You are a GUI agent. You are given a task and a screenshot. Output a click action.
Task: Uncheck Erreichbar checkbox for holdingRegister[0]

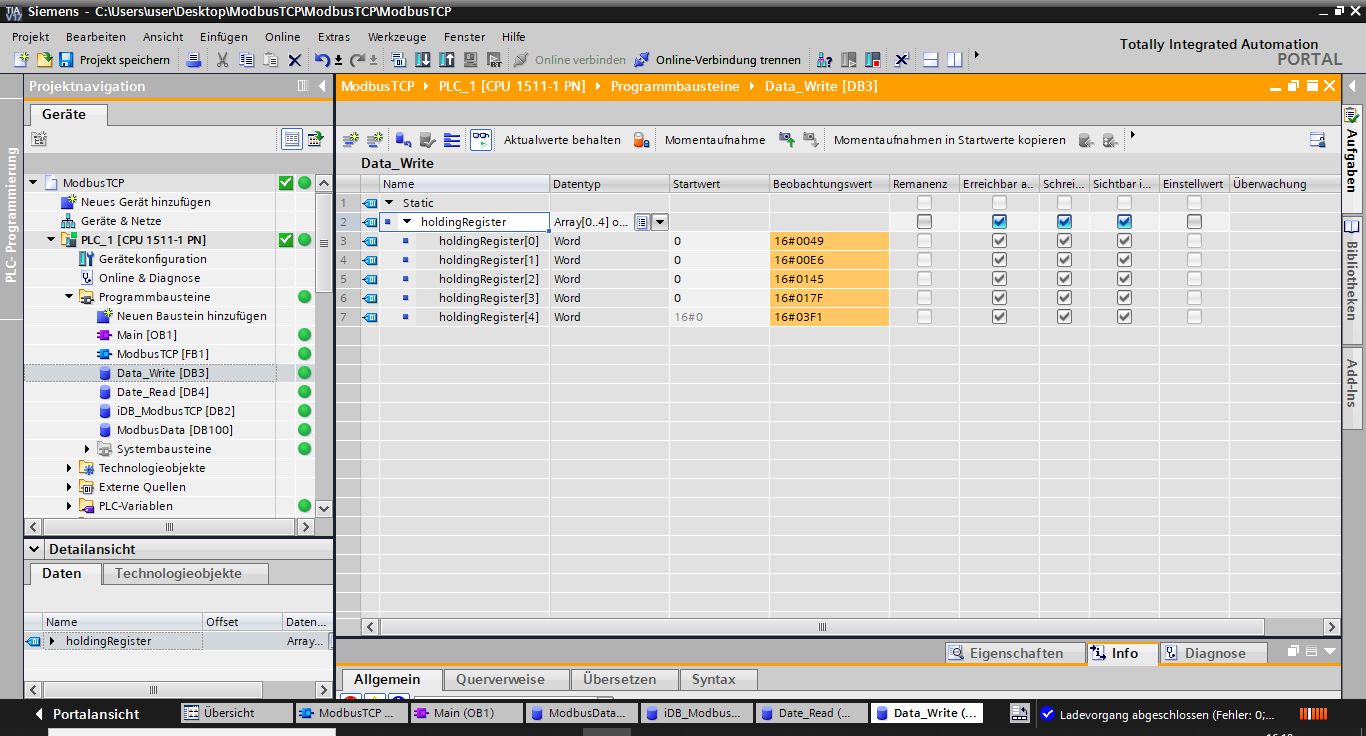coord(999,241)
